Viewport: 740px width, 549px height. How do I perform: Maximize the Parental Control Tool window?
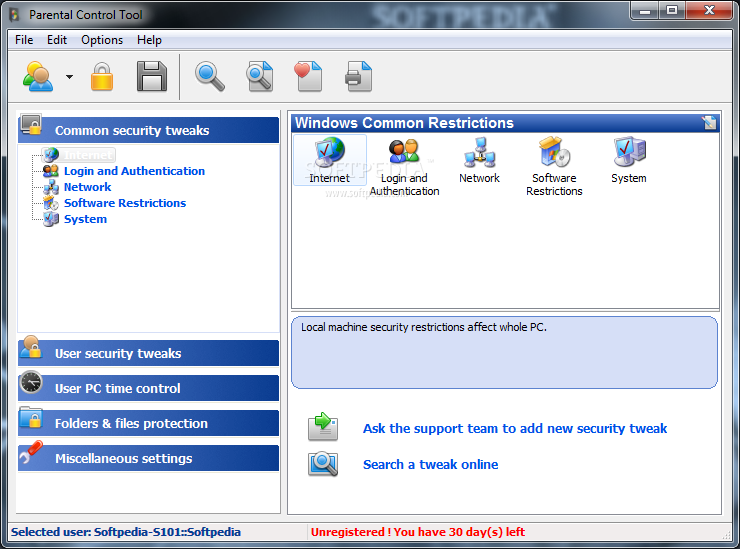click(x=672, y=10)
